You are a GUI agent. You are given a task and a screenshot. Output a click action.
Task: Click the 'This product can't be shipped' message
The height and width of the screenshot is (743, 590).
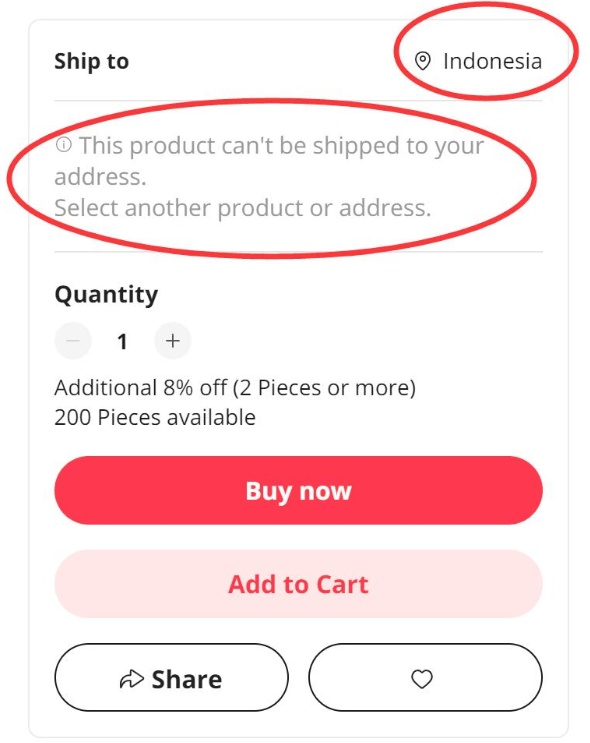click(x=269, y=161)
